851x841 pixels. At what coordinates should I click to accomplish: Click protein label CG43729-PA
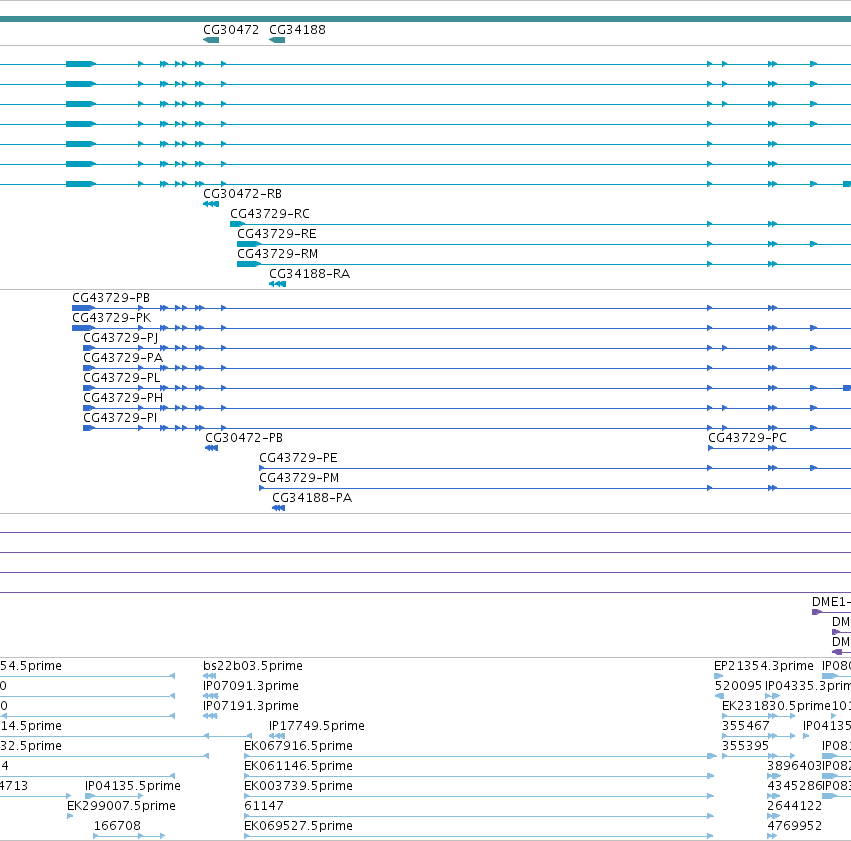(123, 358)
